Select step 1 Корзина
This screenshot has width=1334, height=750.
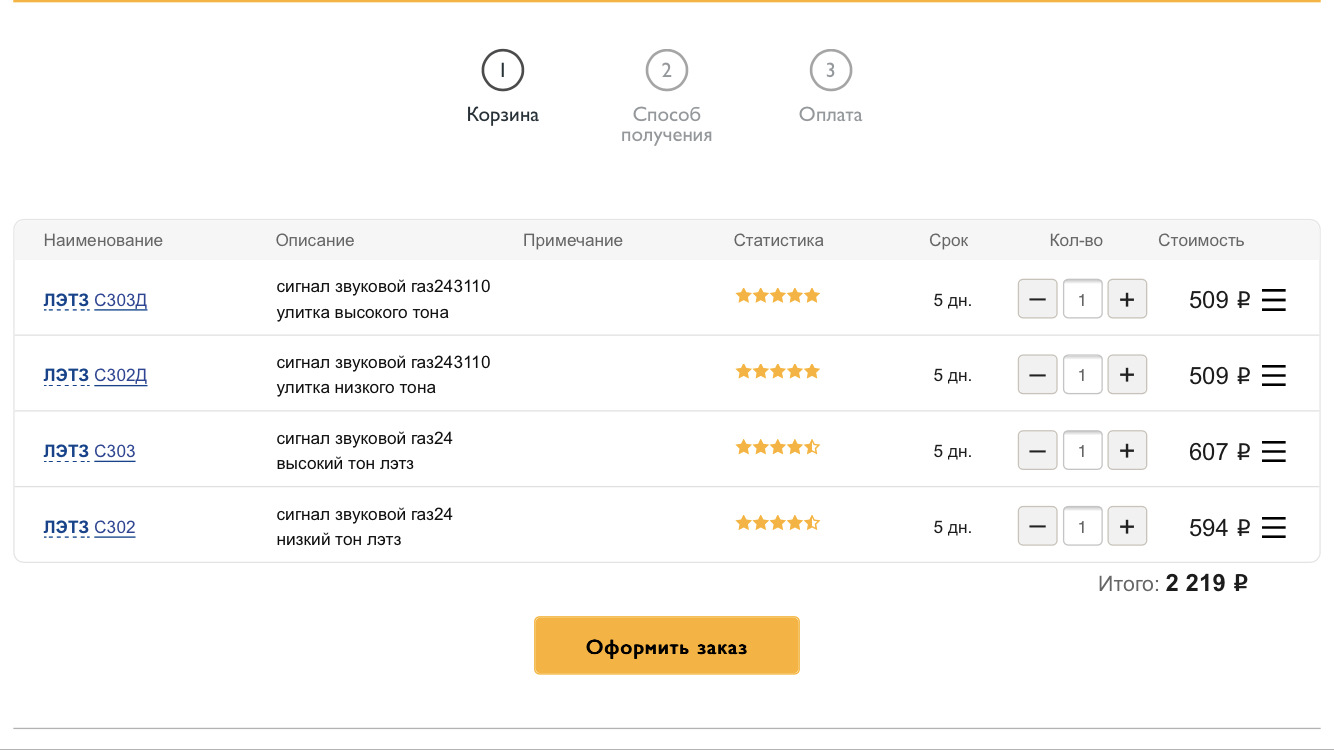pos(502,71)
